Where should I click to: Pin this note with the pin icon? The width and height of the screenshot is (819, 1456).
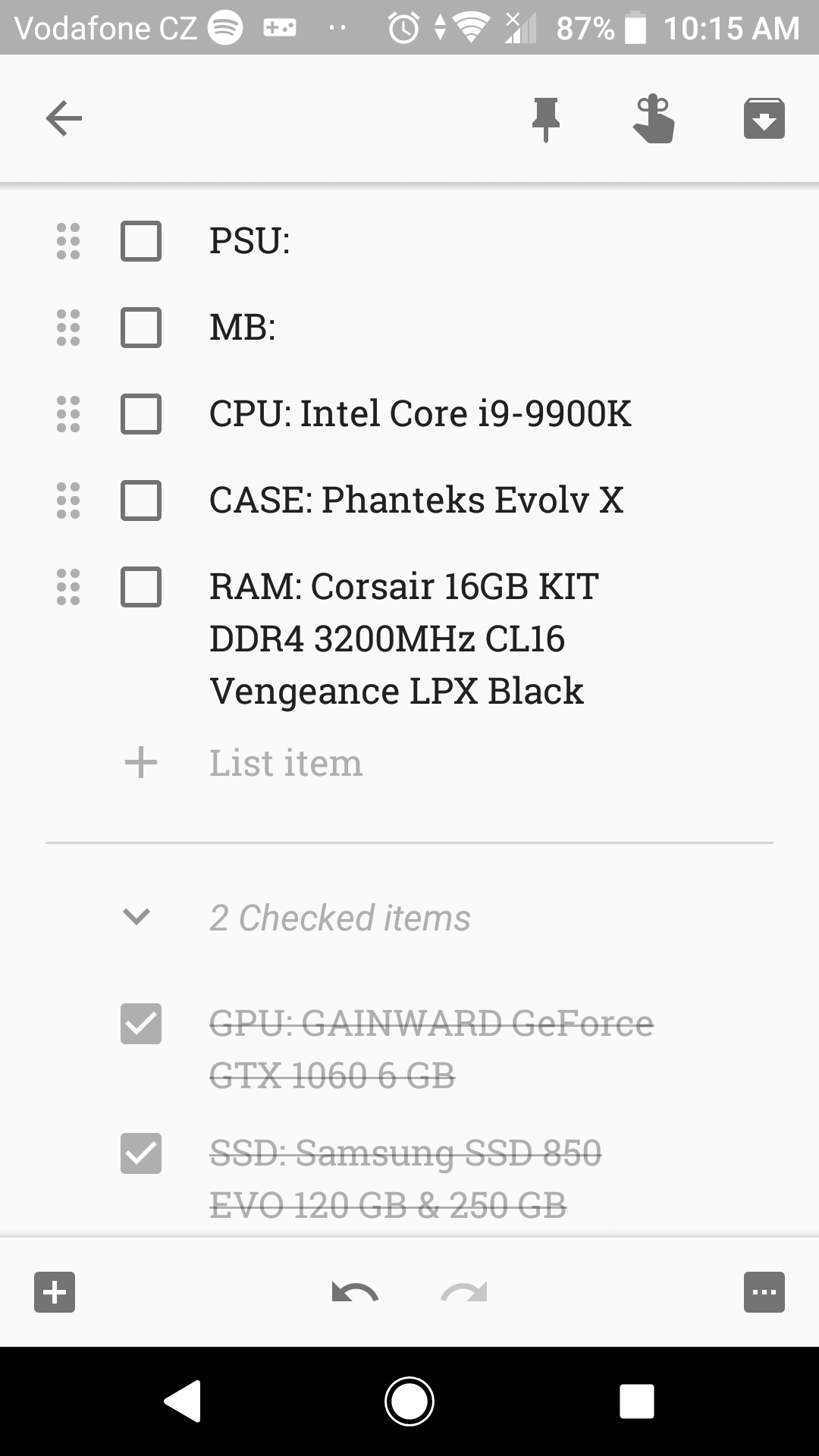click(545, 119)
